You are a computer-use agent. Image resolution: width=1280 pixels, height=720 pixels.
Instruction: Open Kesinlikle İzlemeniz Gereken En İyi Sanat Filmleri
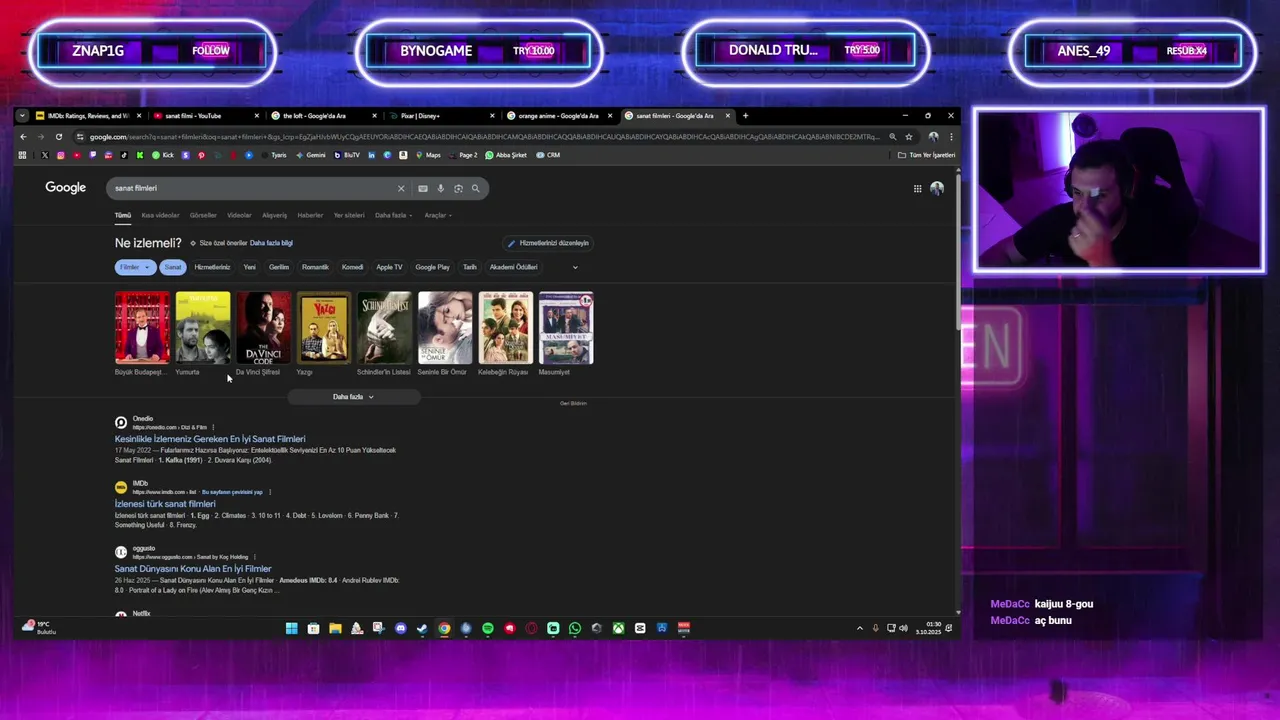pyautogui.click(x=210, y=439)
